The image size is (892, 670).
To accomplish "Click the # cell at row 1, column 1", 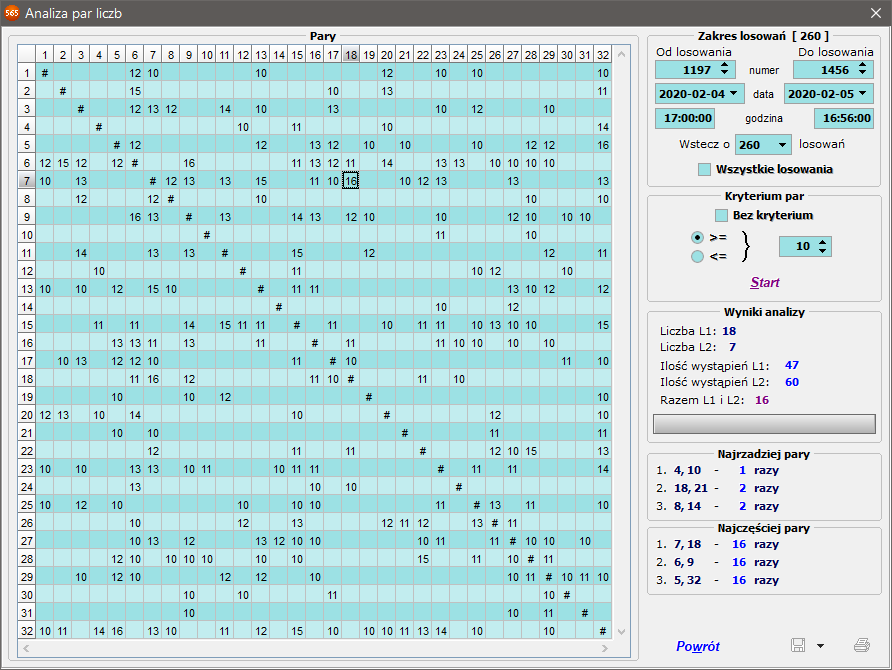I will pos(45,73).
